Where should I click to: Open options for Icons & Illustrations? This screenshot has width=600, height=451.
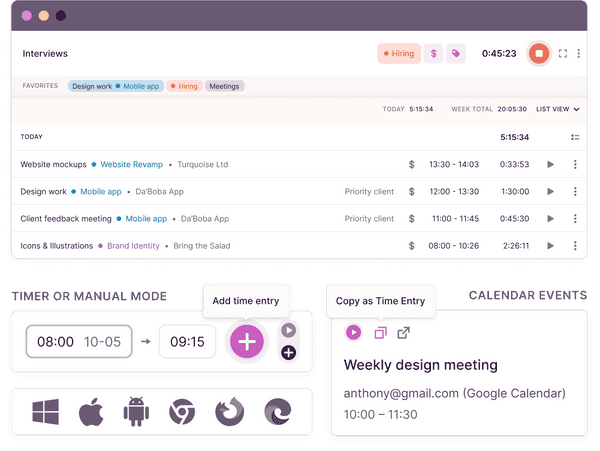tap(575, 246)
